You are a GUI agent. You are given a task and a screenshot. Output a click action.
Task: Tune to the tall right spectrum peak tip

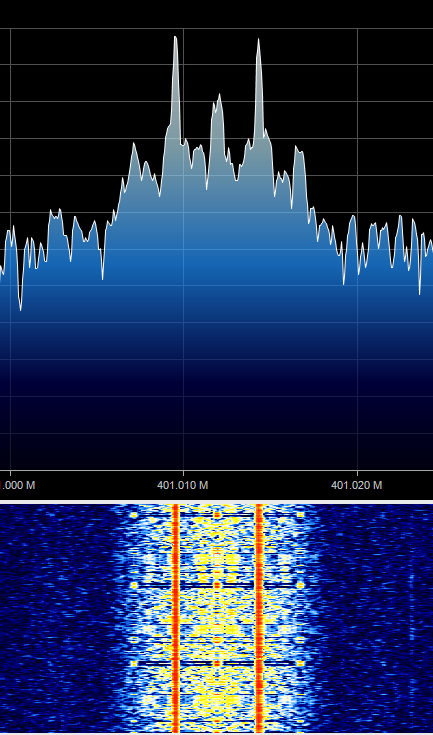pos(258,41)
